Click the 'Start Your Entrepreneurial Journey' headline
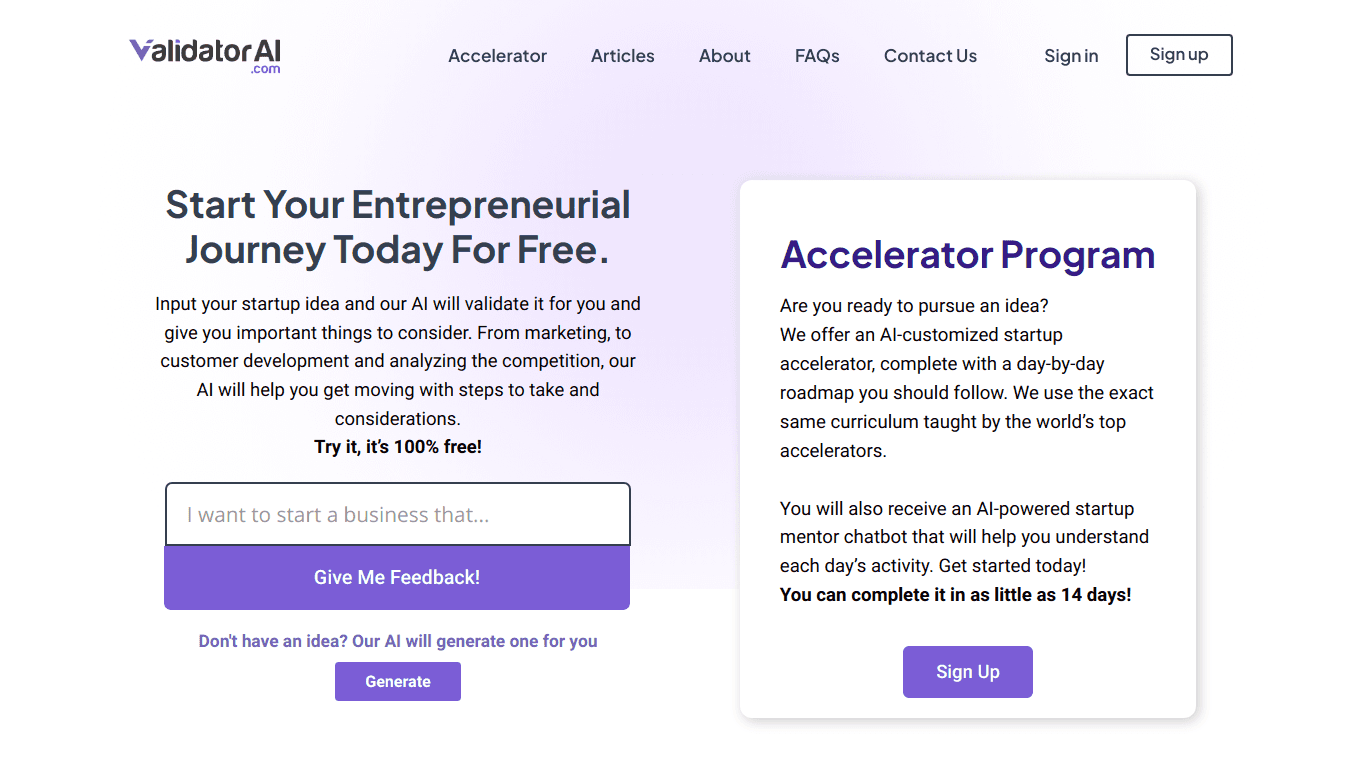Screen dimensions: 1366x768 [397, 227]
